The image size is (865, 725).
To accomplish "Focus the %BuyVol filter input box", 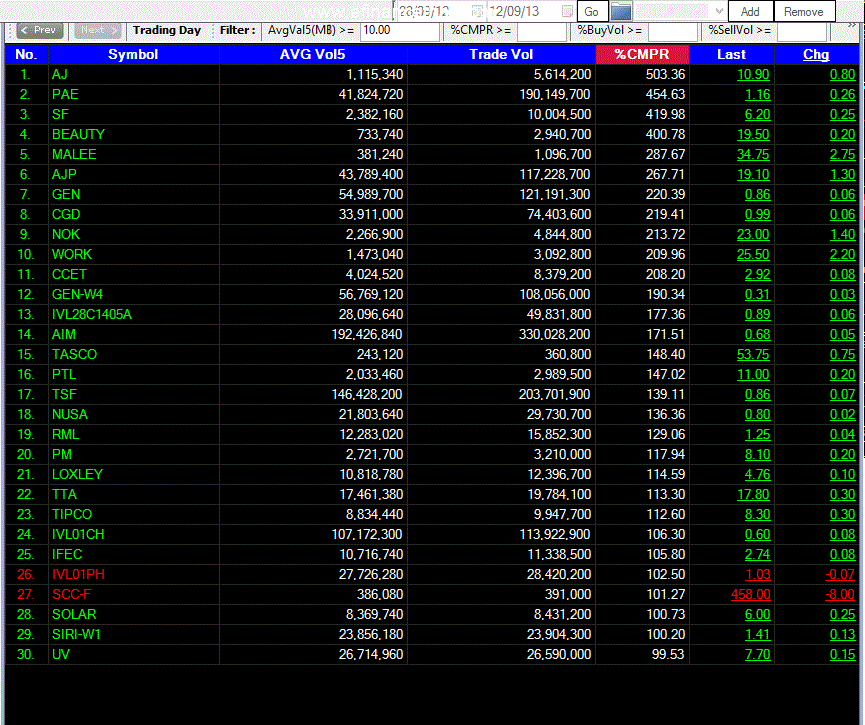I will pos(672,31).
